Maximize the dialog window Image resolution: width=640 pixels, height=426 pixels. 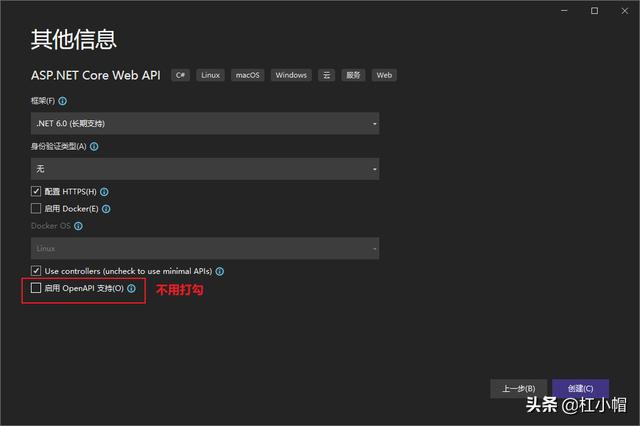[595, 11]
